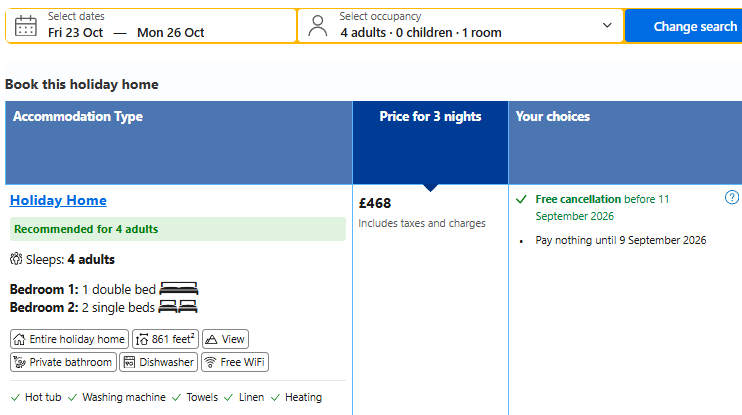Click the Change search button
742x415 pixels.
(x=684, y=26)
